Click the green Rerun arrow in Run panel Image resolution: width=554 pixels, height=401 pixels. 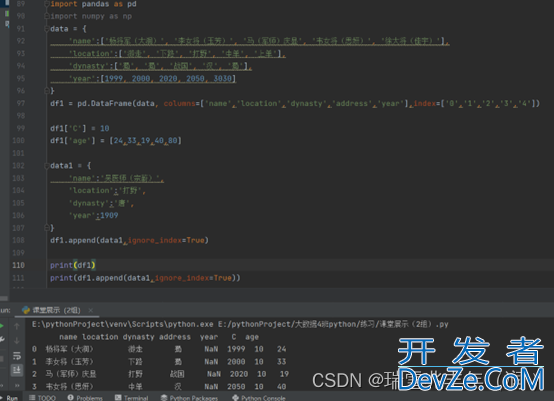pyautogui.click(x=1, y=326)
